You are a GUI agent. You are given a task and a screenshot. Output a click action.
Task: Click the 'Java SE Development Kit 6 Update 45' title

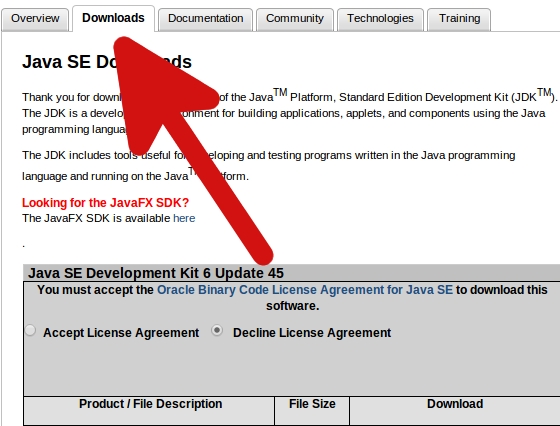click(156, 273)
